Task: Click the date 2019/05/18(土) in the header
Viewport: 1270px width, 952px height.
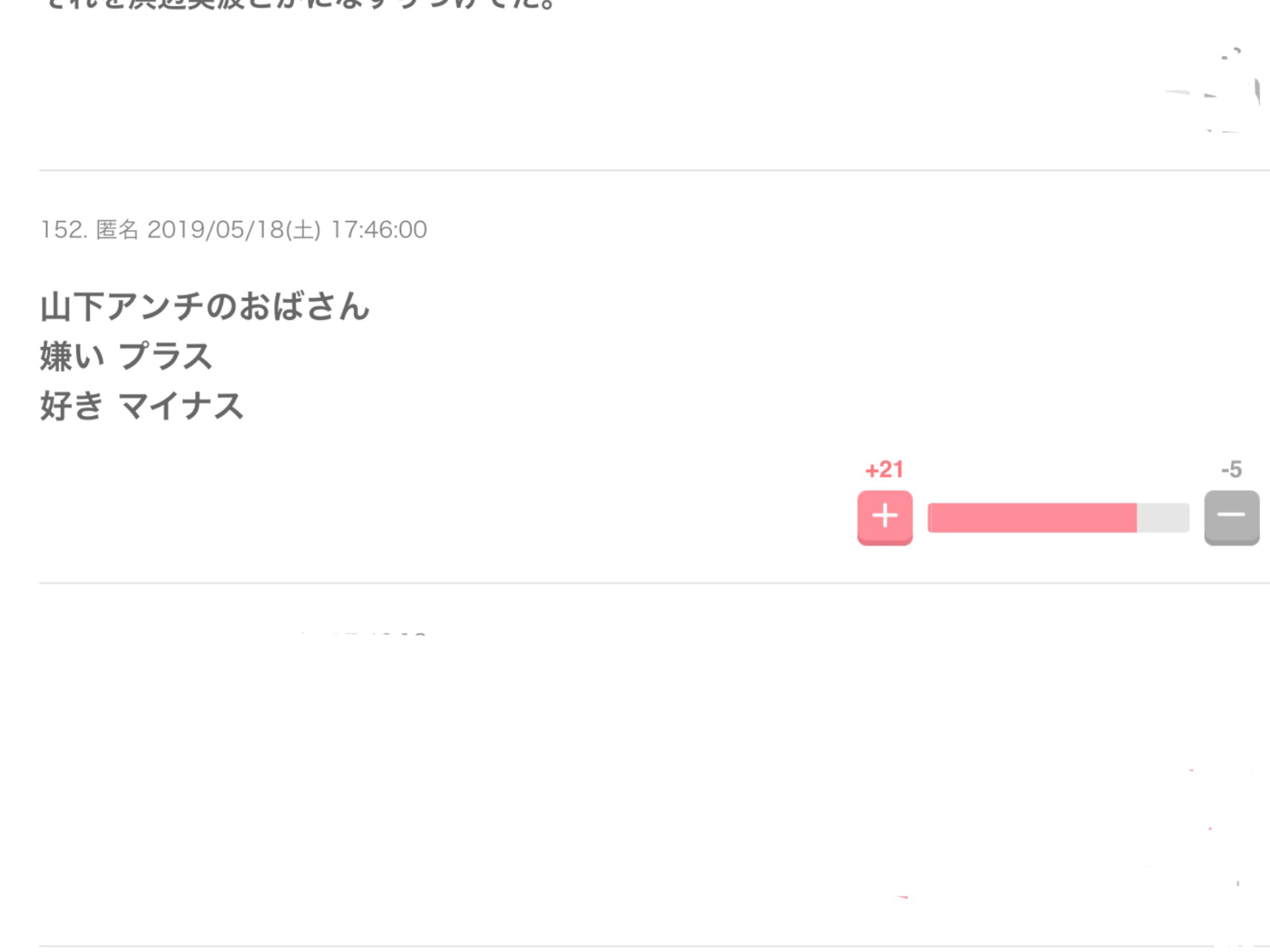Action: (234, 230)
